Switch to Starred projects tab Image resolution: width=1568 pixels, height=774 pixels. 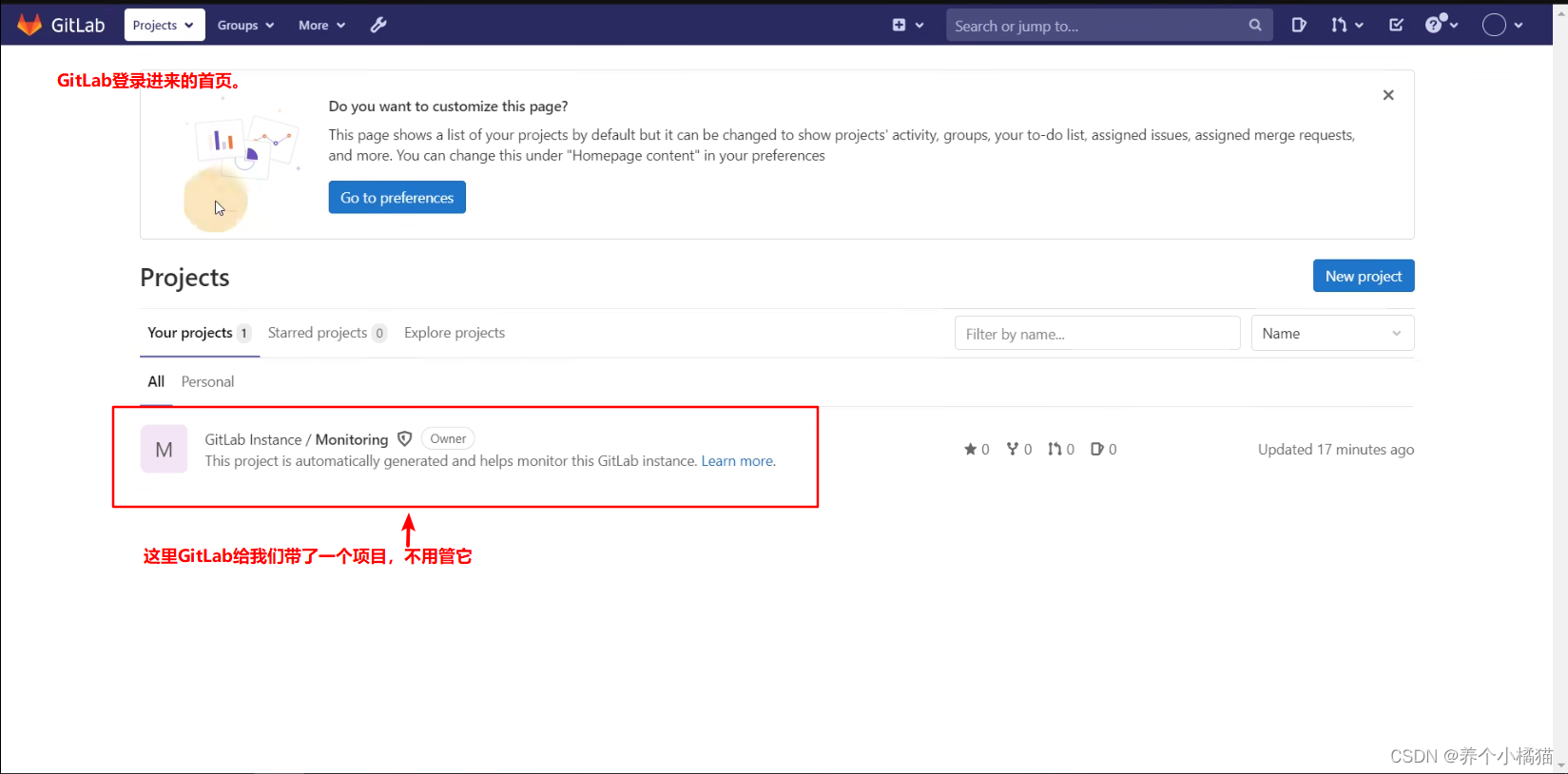point(327,333)
